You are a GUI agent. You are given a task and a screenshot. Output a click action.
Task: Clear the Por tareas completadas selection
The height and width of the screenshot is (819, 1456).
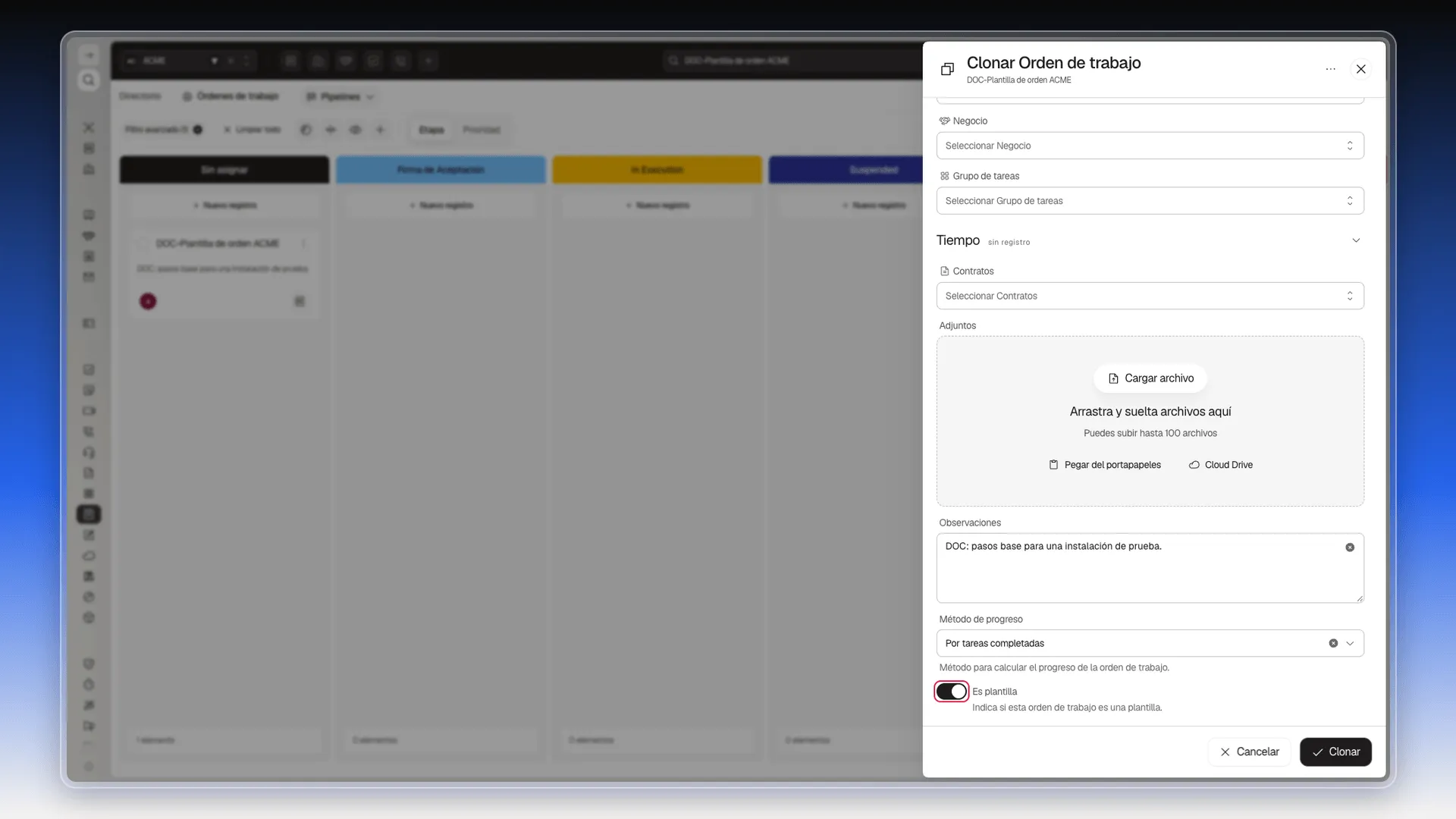click(x=1333, y=643)
